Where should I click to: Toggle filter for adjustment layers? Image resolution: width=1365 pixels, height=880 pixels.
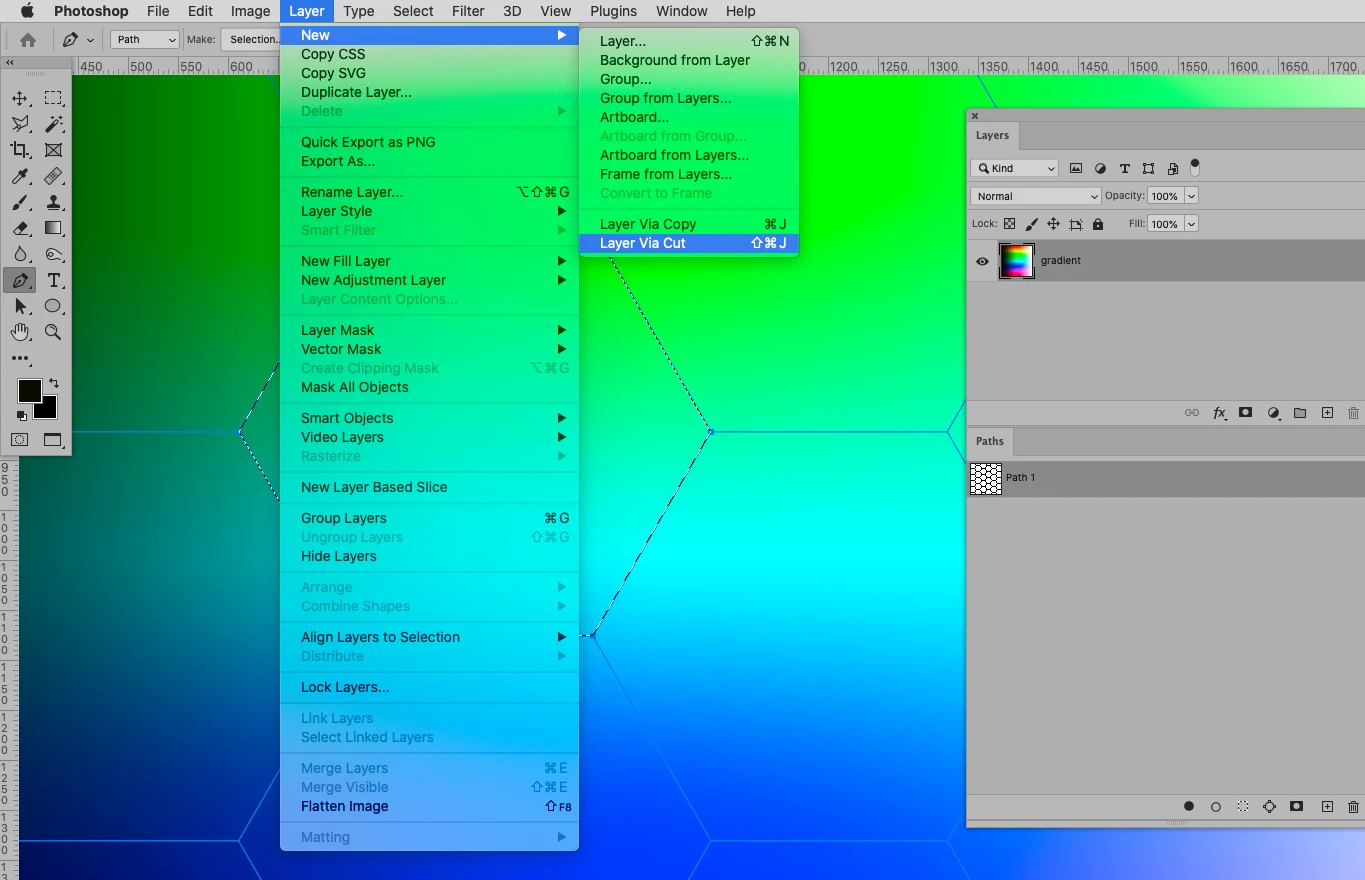tap(1100, 168)
